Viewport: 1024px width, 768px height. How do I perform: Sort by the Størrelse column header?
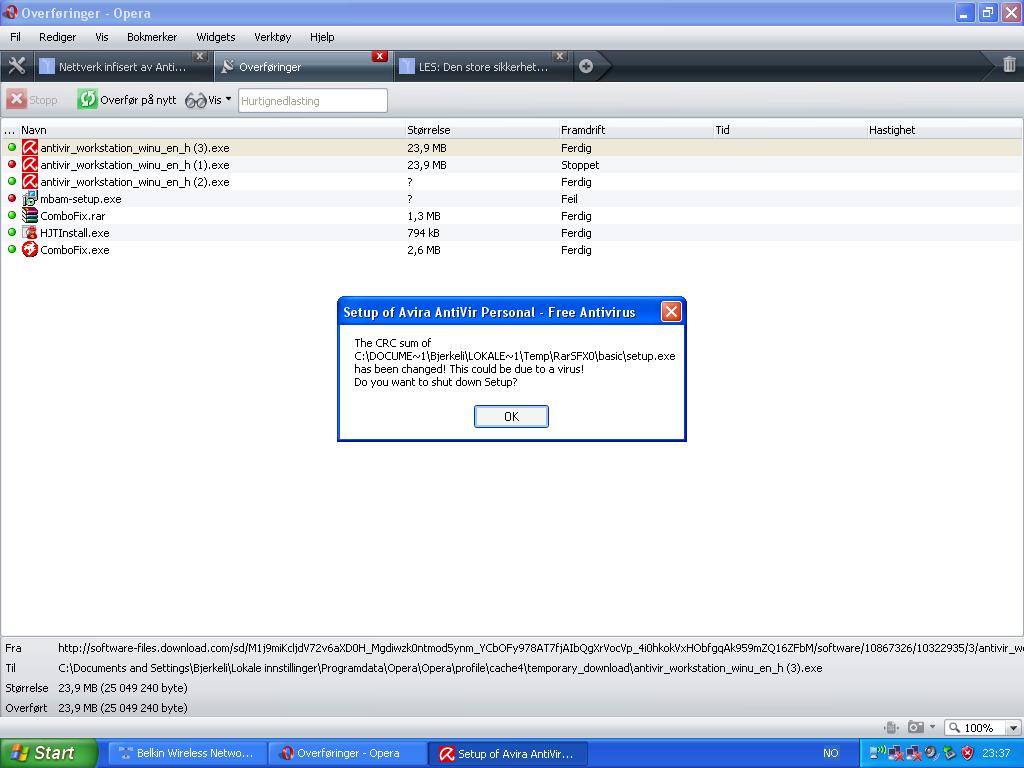482,130
